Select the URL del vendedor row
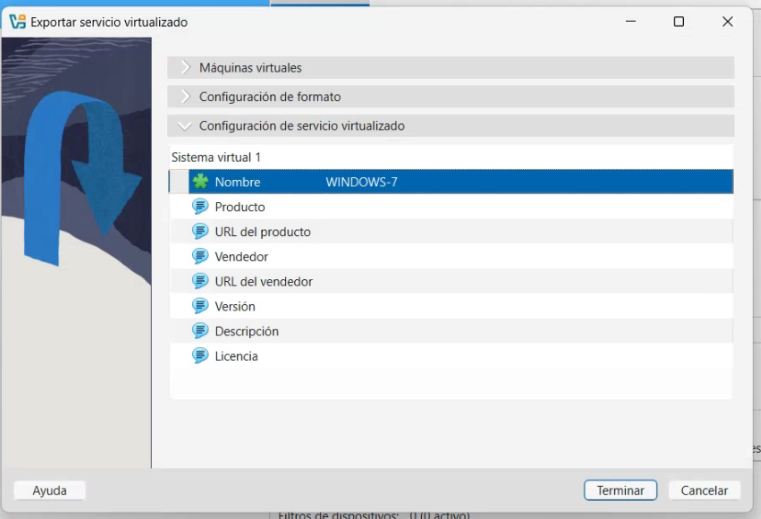The image size is (761, 519). [x=451, y=281]
